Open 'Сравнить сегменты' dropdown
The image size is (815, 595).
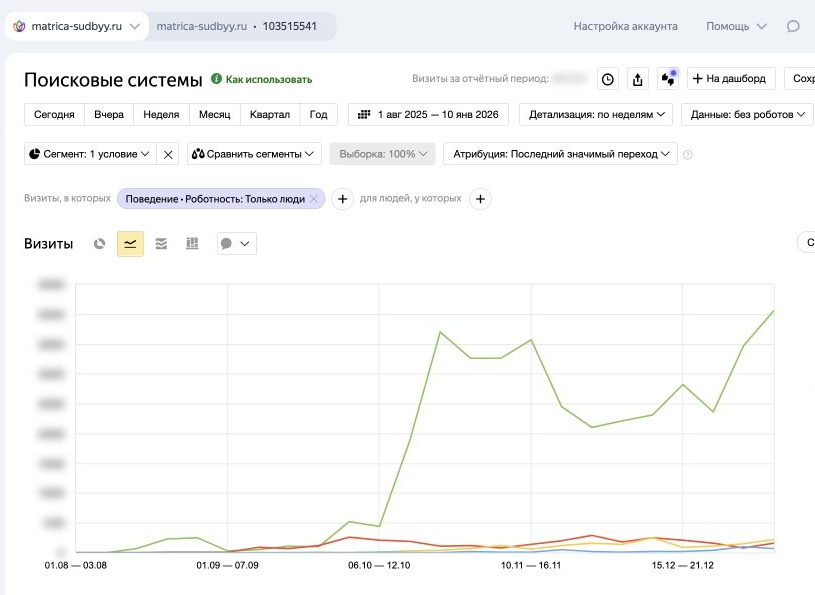[254, 154]
